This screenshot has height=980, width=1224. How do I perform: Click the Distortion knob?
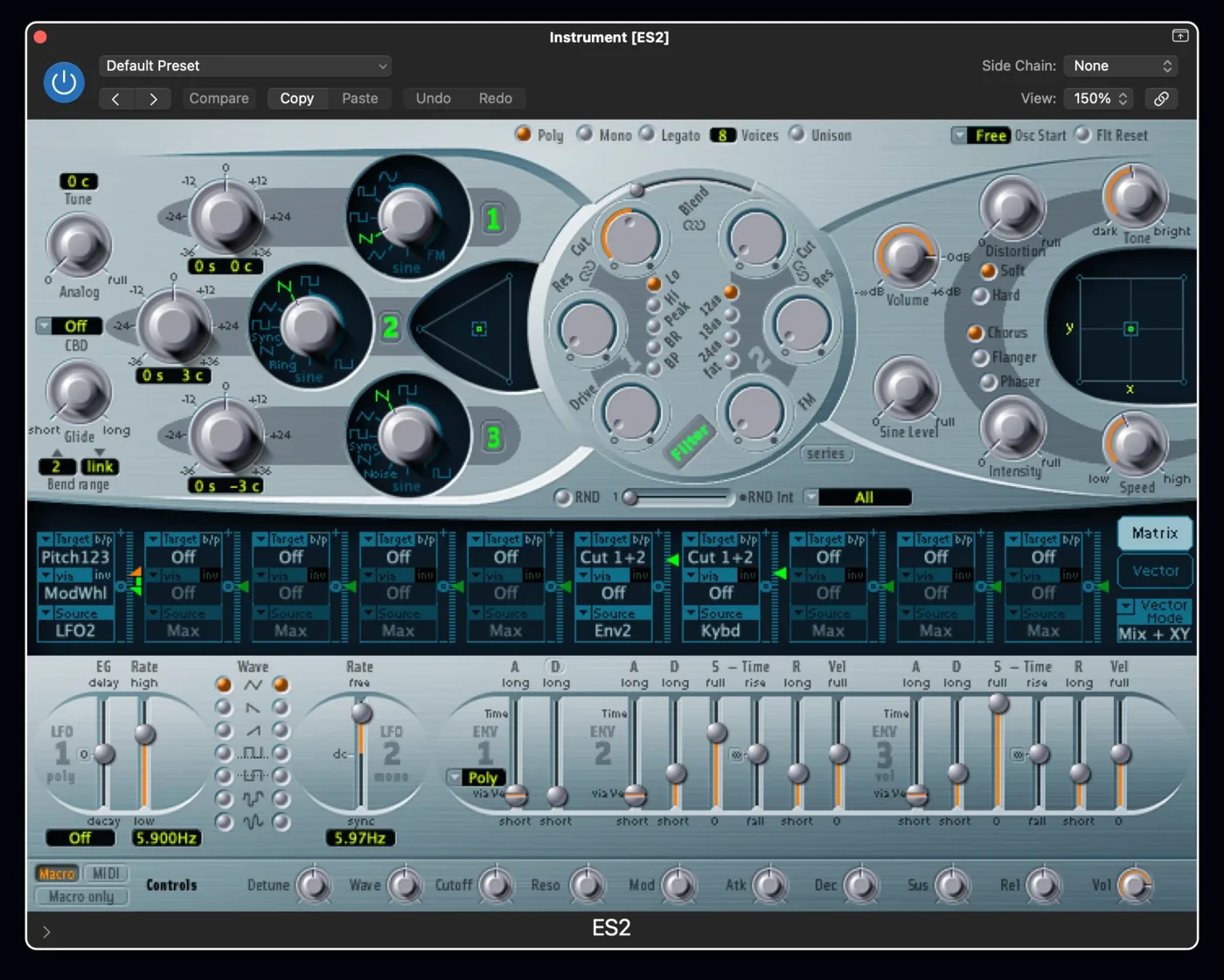1012,208
